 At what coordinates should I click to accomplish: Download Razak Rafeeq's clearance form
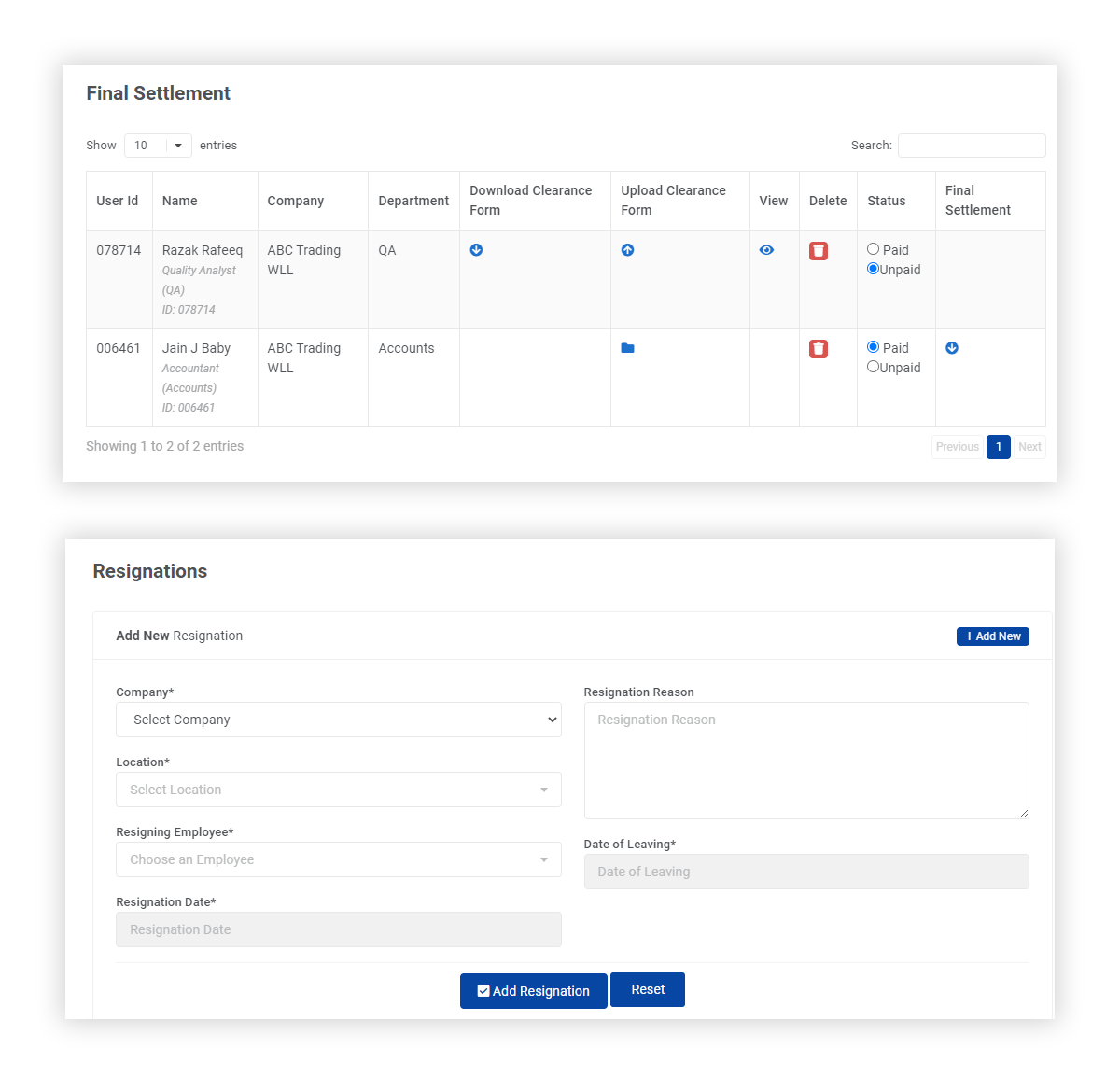pyautogui.click(x=476, y=250)
